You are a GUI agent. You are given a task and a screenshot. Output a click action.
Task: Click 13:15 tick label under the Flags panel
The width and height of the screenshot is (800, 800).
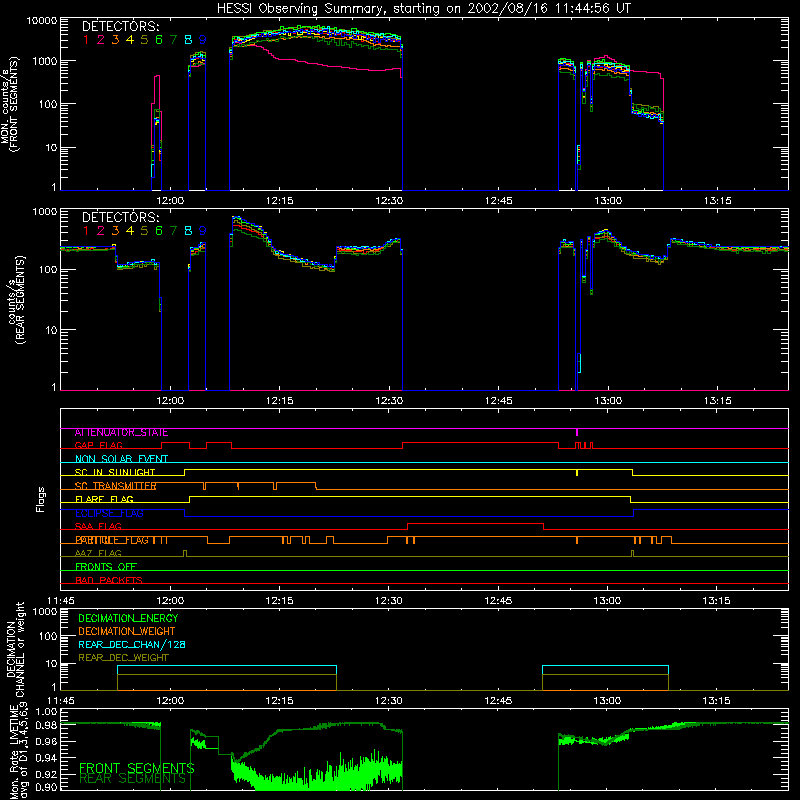point(716,601)
